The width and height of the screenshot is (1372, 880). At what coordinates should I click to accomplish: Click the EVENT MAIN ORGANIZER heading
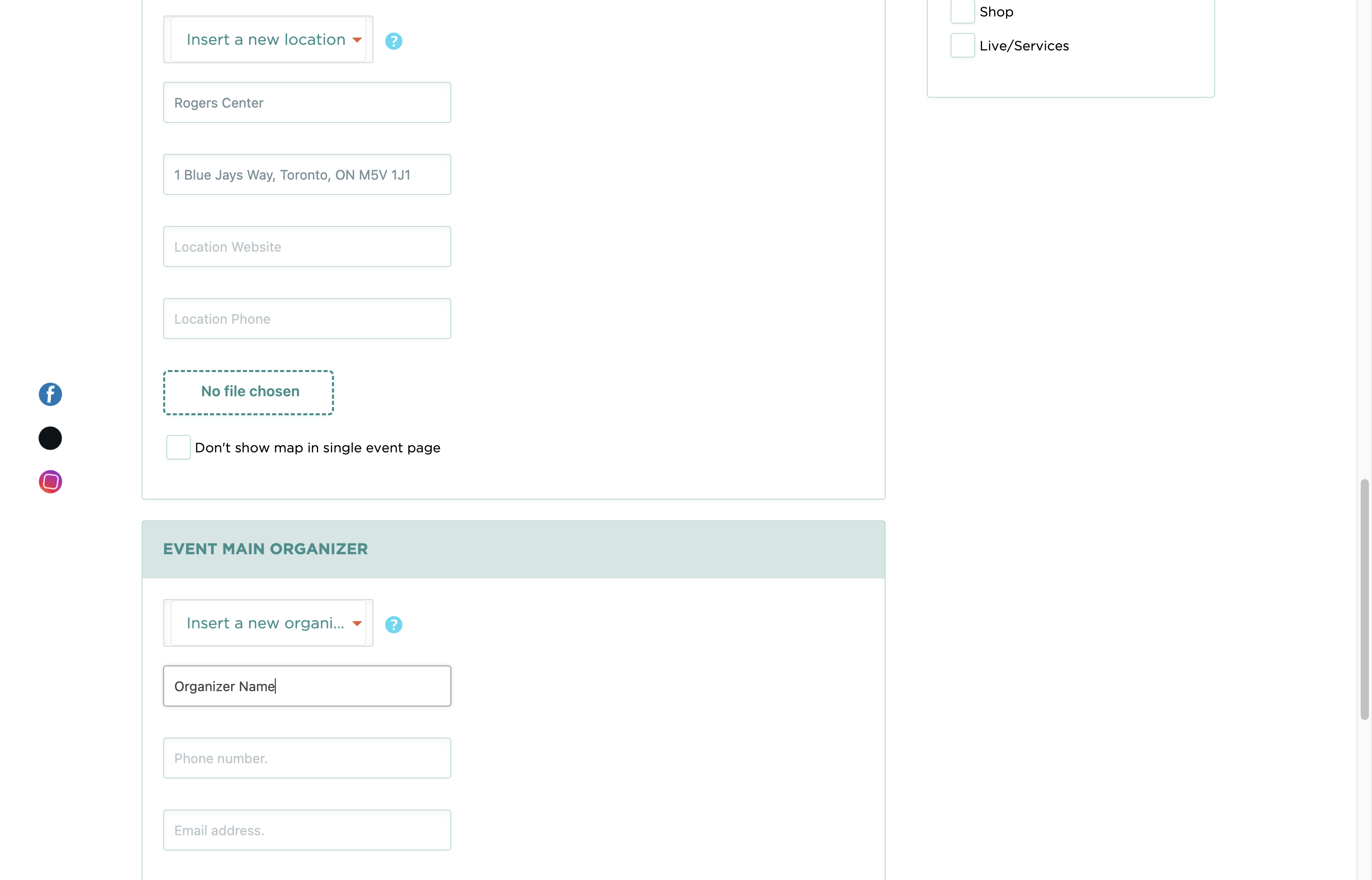pos(265,549)
